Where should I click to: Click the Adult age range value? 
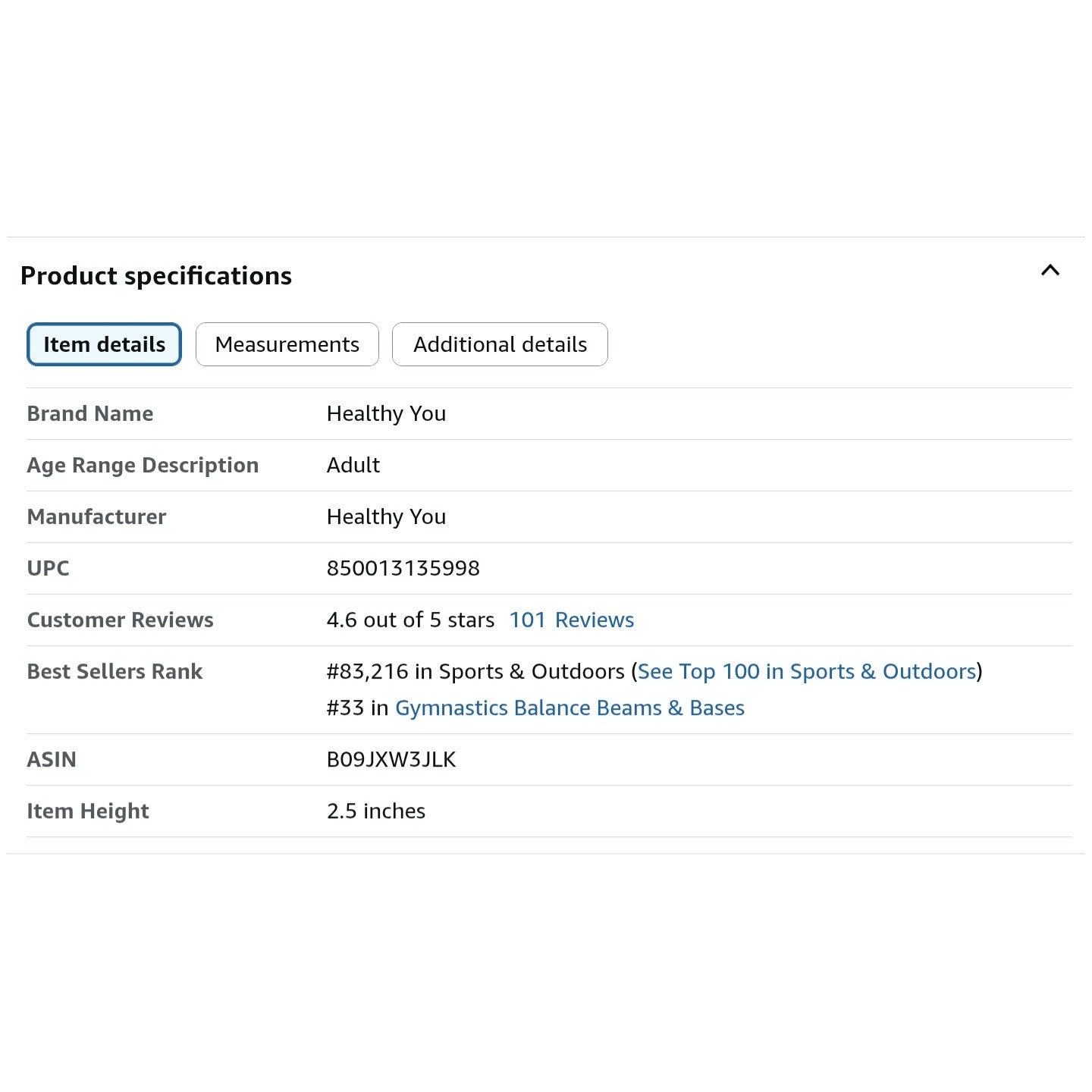point(353,465)
